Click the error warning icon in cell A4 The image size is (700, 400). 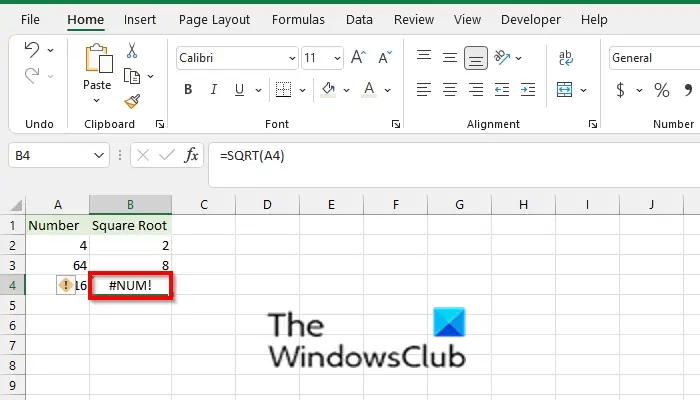click(x=66, y=285)
